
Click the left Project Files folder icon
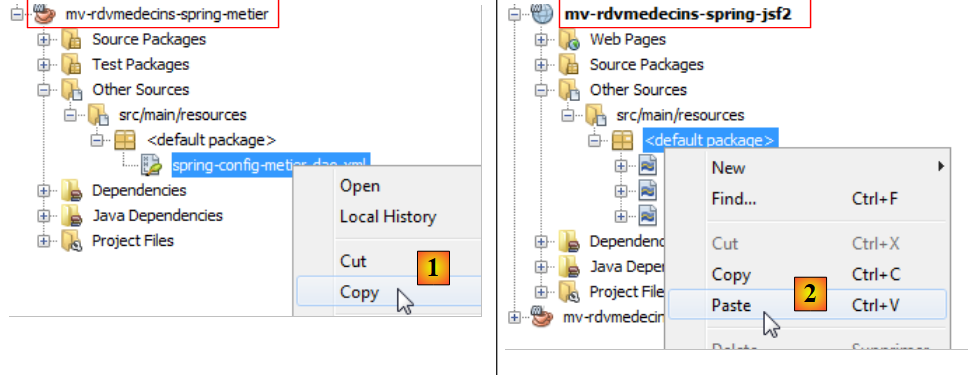pos(71,241)
